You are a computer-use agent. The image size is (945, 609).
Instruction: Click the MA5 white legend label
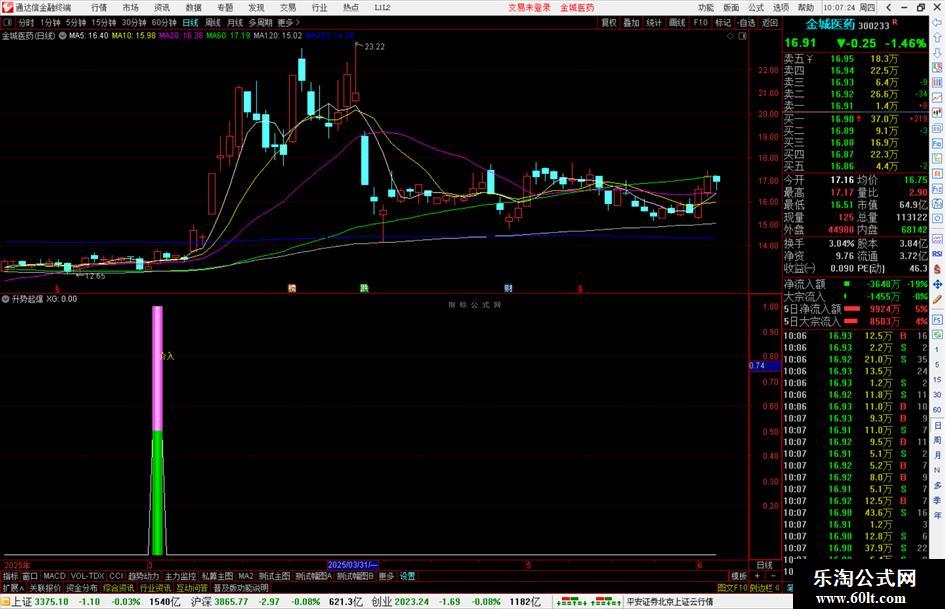tap(89, 36)
